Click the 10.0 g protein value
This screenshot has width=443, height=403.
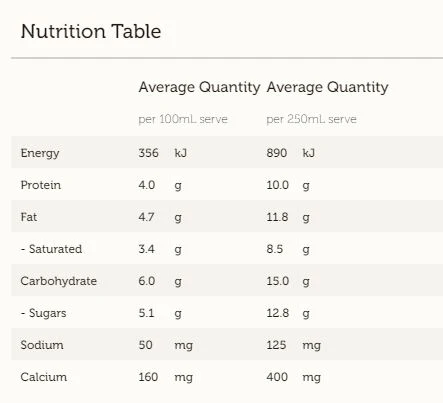point(288,185)
